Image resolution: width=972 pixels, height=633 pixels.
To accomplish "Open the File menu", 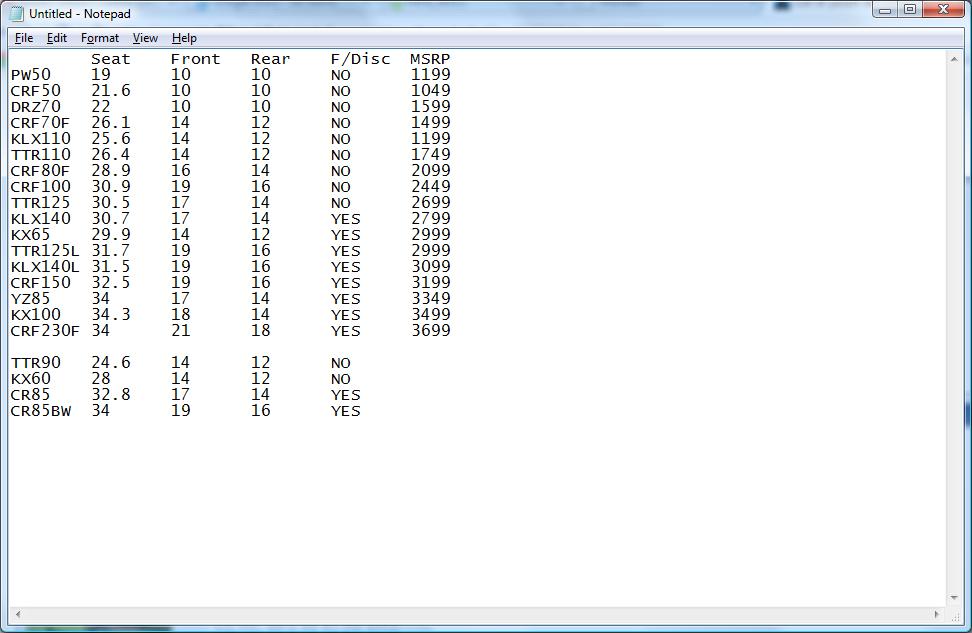I will coord(24,38).
